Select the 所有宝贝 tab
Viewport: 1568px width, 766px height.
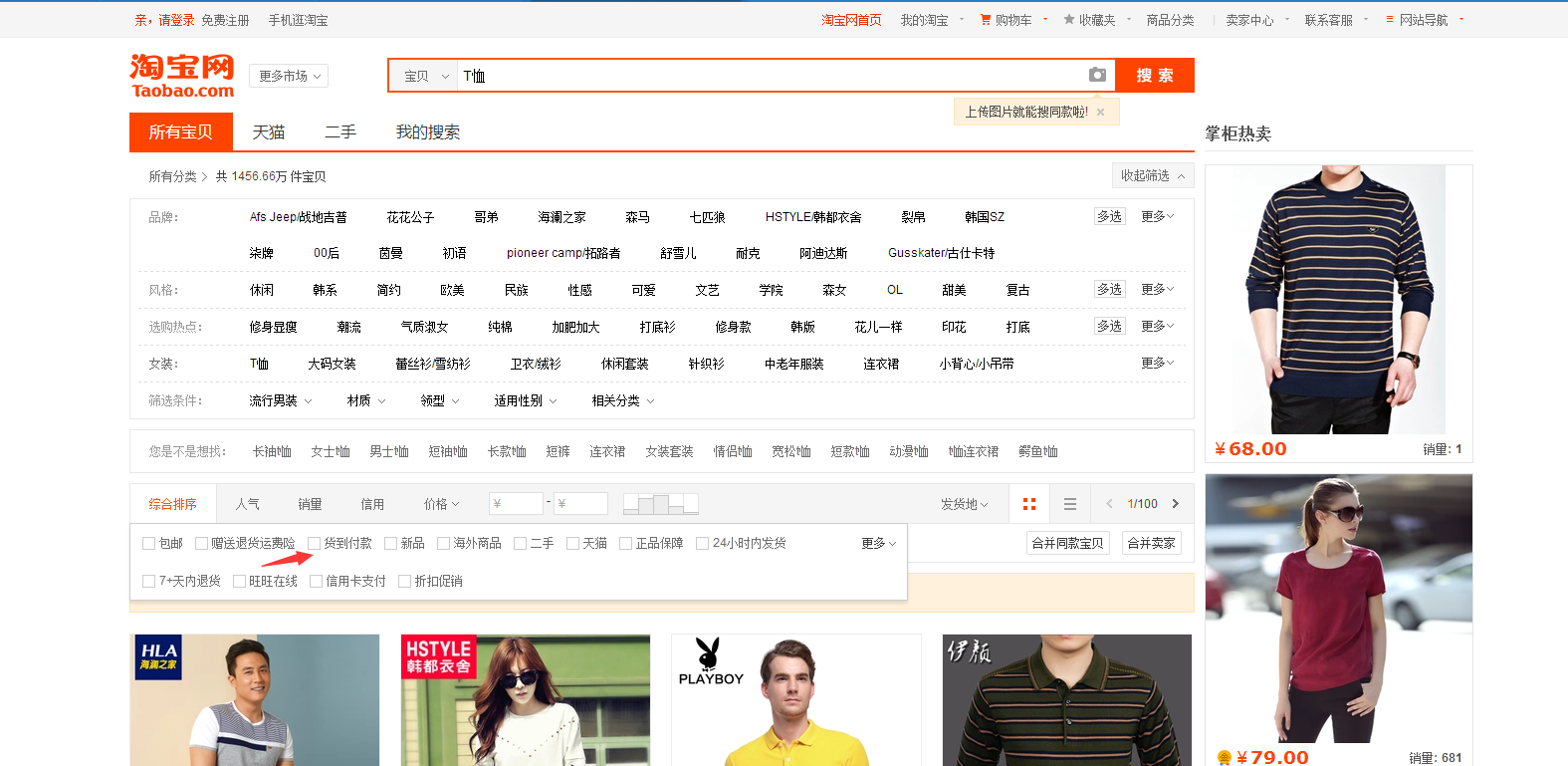coord(181,131)
